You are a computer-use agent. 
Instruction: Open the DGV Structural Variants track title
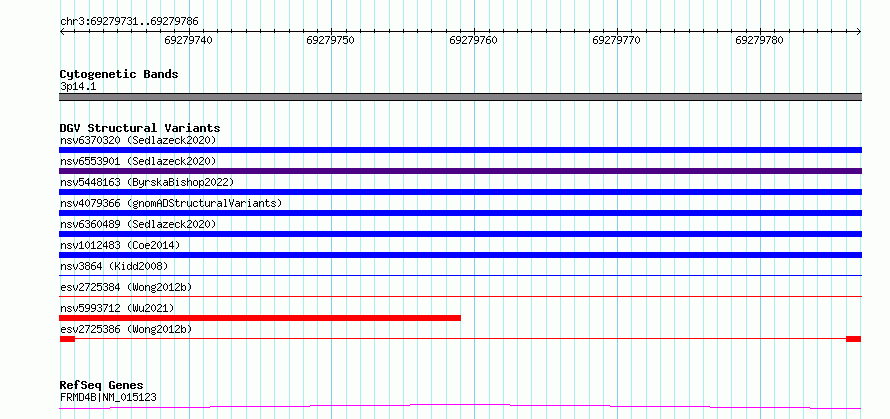click(140, 128)
